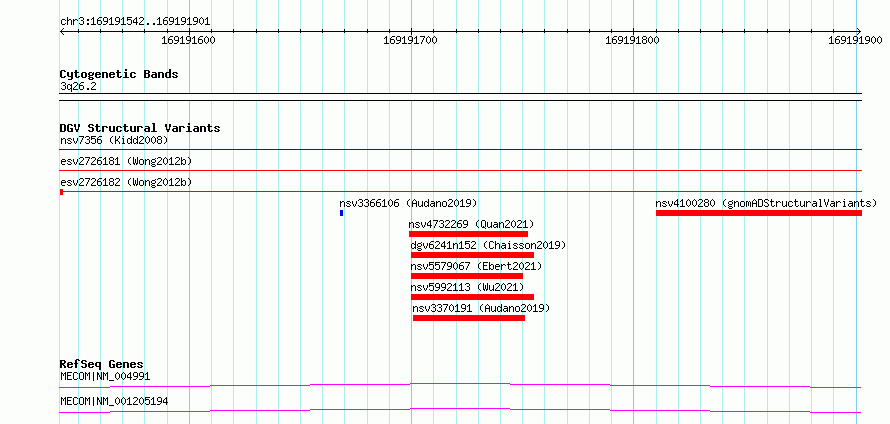Click ruler position 169191900
The image size is (890, 424).
(855, 40)
